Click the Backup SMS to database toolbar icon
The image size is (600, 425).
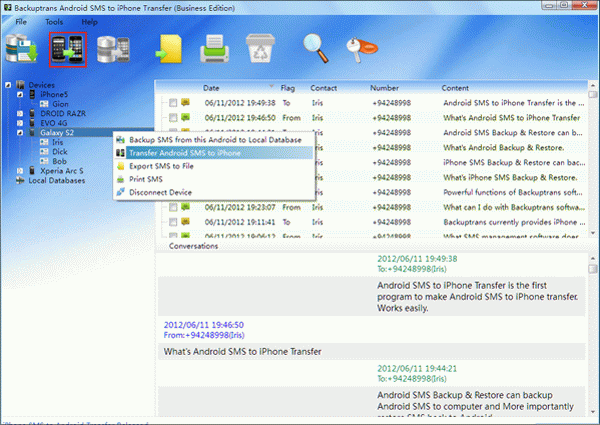[21, 49]
